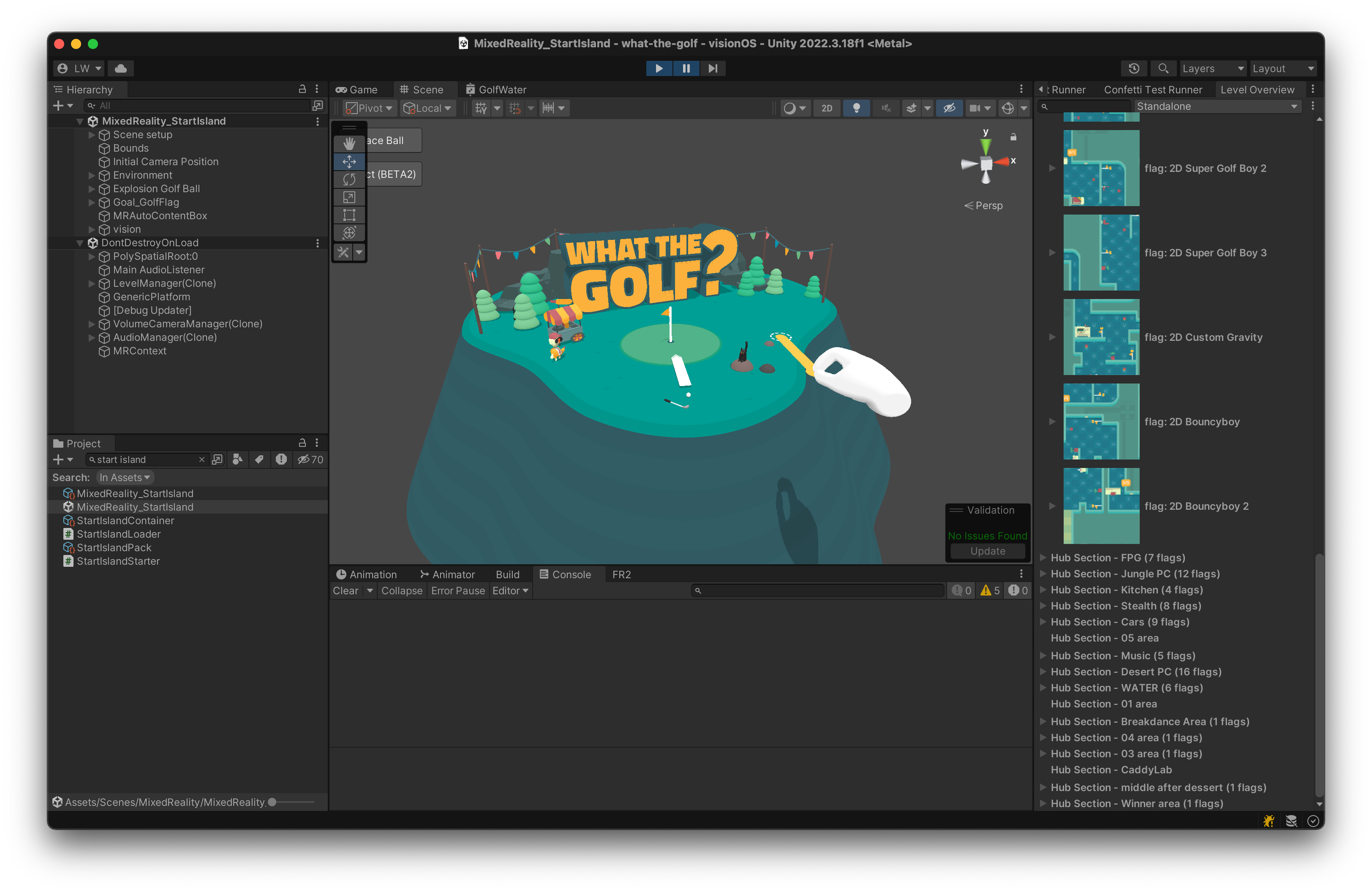Image resolution: width=1372 pixels, height=892 pixels.
Task: Open the In Assets search scope dropdown
Action: (x=124, y=477)
